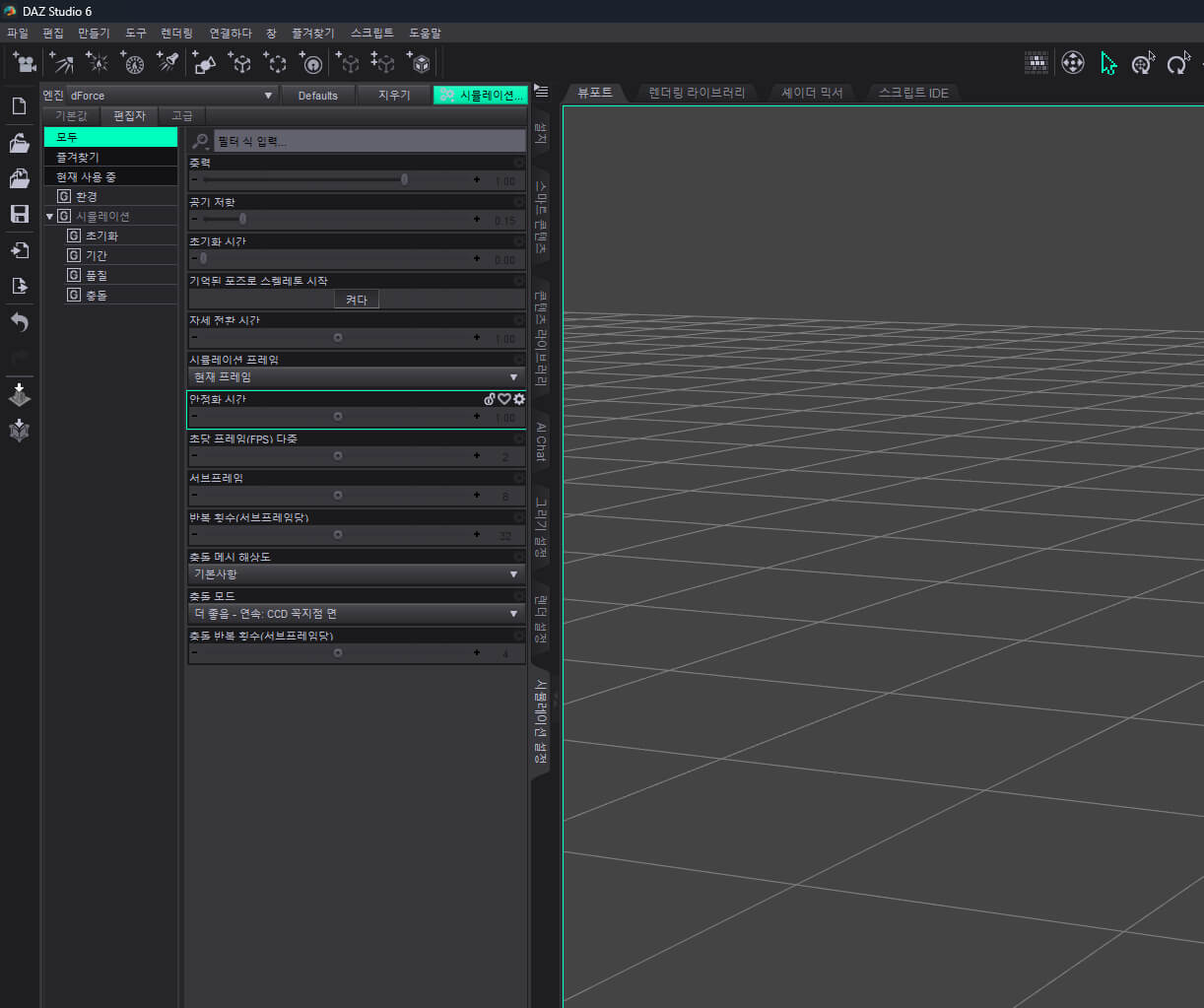1204x1008 pixels.
Task: Click plus button on 중력 slider
Action: point(478,180)
